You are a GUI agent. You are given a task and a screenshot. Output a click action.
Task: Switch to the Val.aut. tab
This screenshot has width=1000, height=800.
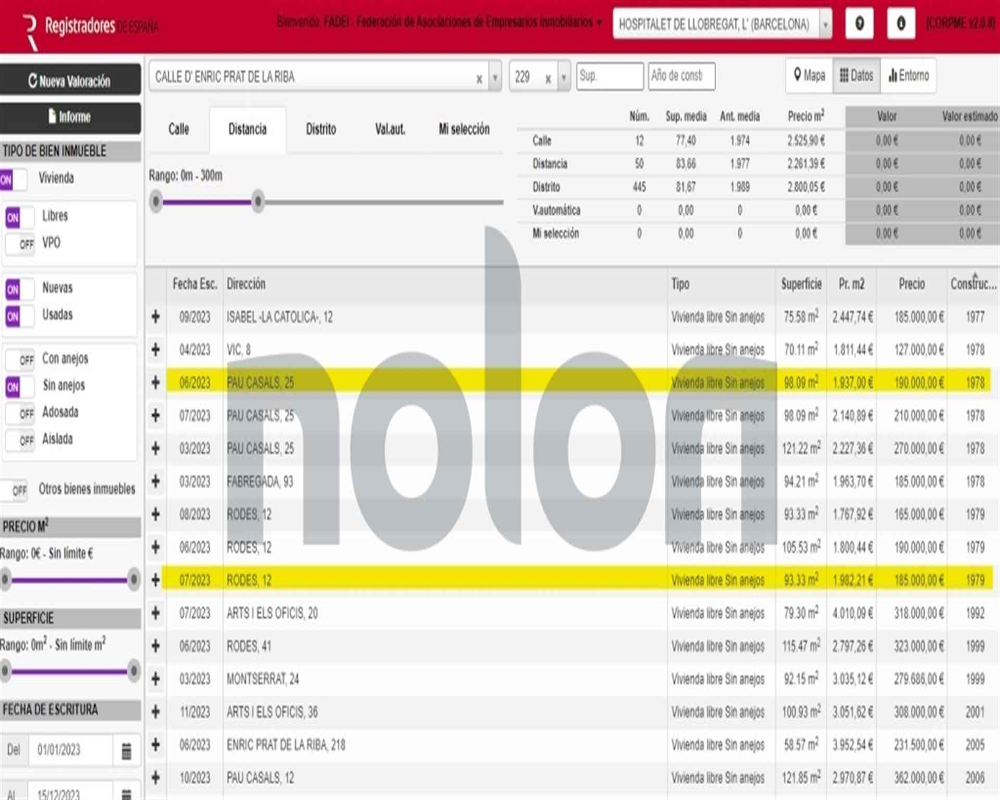tap(390, 130)
